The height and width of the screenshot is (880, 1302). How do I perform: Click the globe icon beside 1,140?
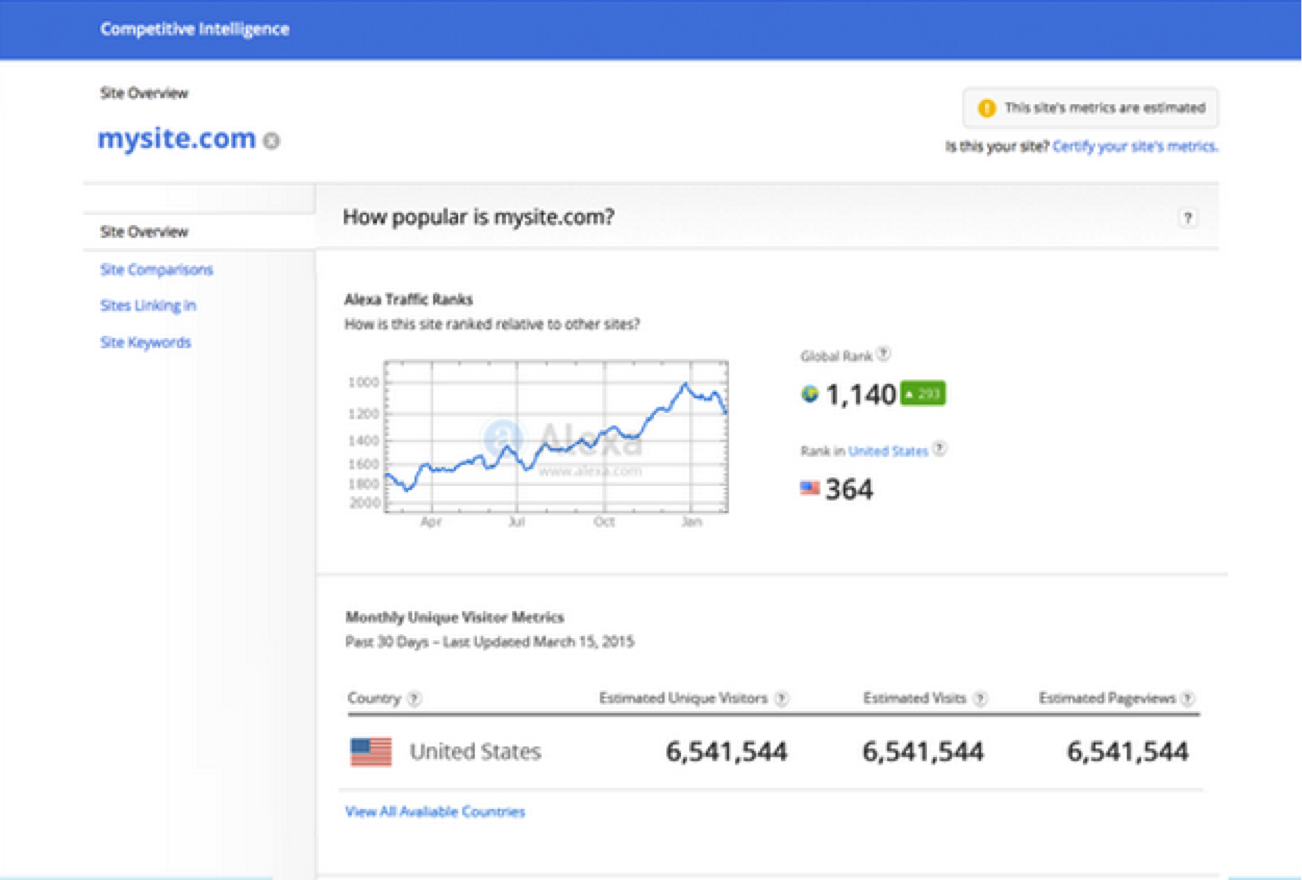coord(810,394)
